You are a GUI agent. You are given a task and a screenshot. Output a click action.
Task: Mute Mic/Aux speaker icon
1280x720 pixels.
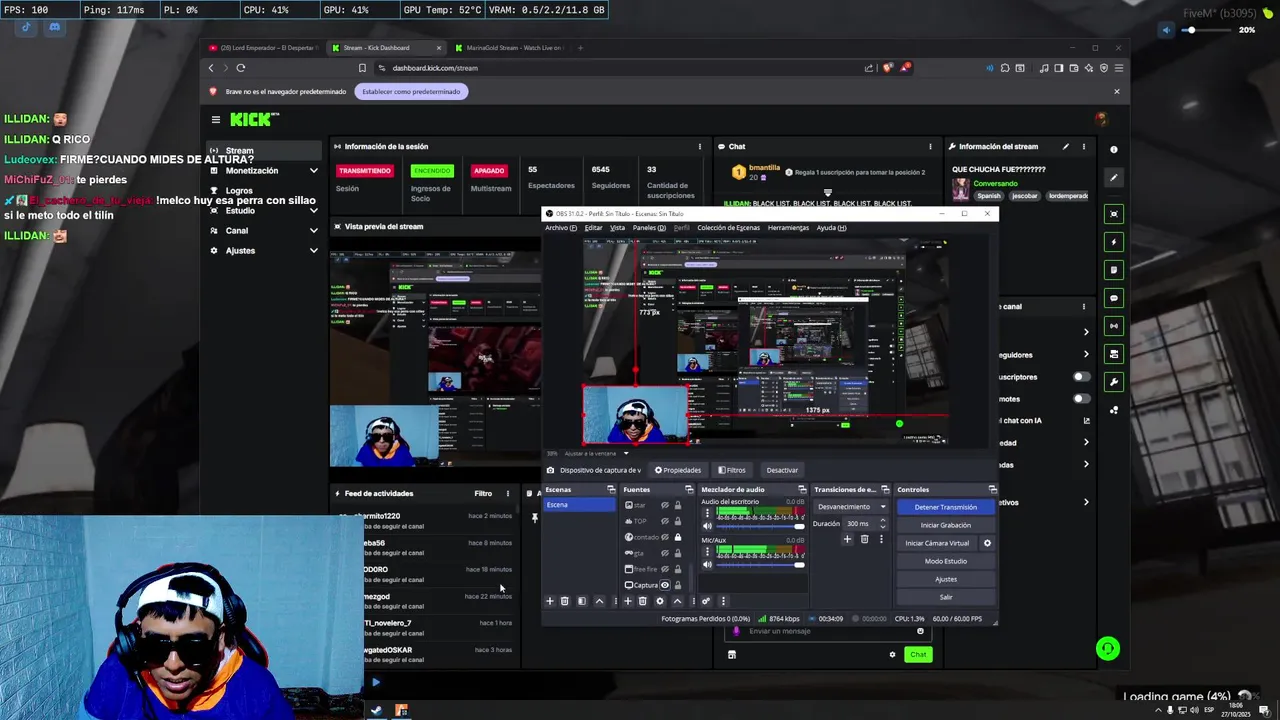pyautogui.click(x=707, y=565)
